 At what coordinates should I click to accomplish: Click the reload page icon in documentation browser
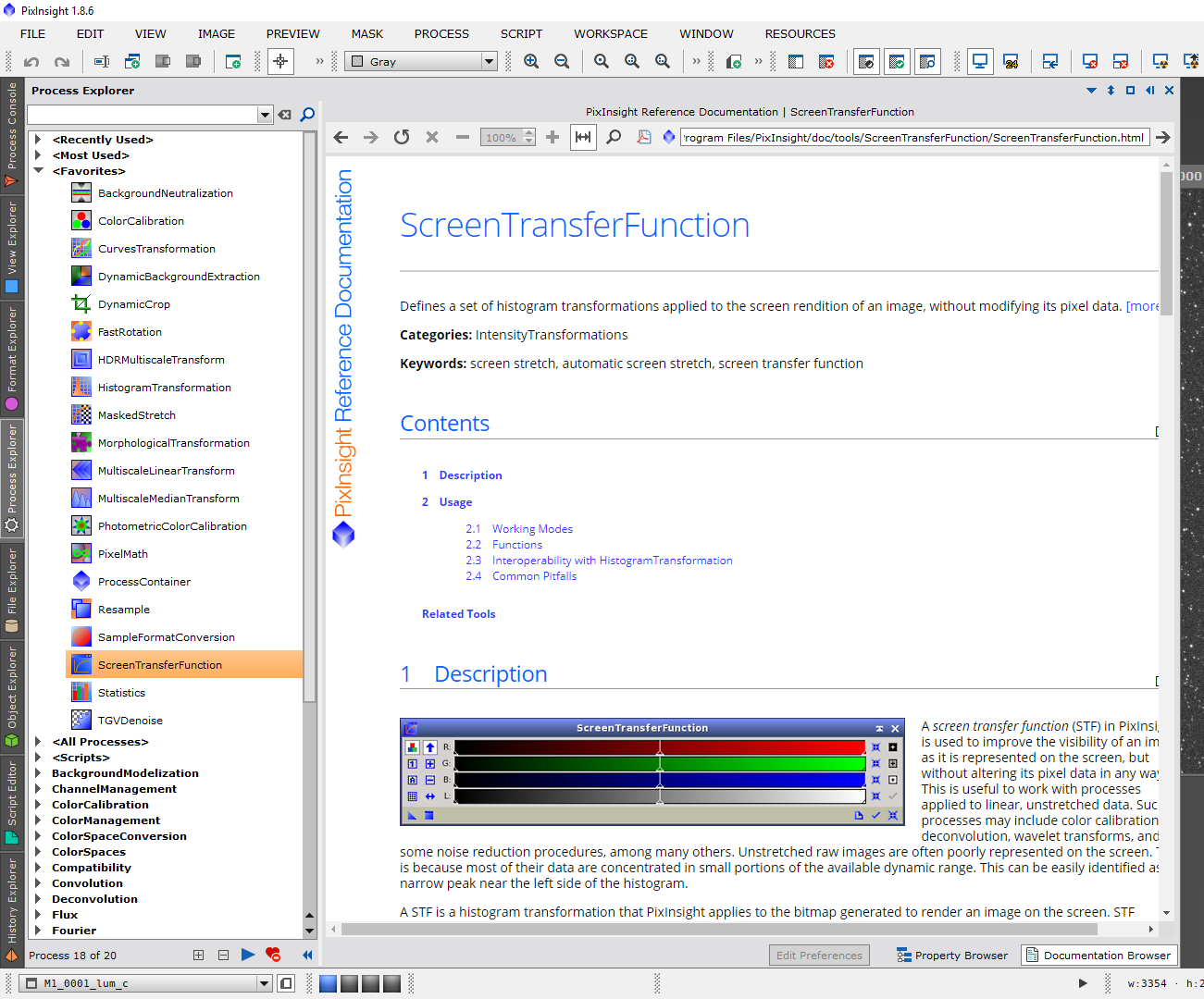point(402,138)
